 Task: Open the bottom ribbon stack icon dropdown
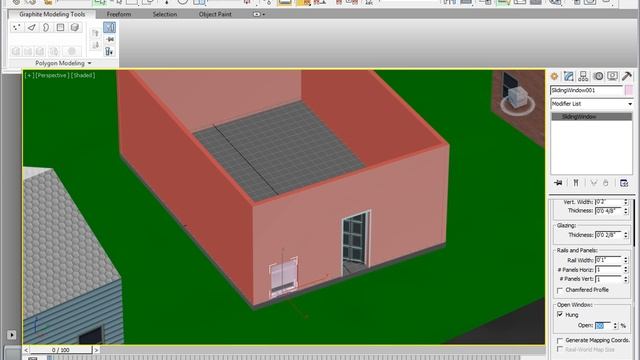click(x=109, y=51)
